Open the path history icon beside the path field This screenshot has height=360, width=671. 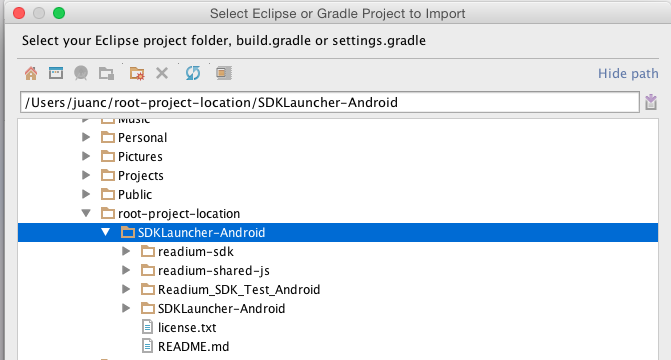(651, 102)
